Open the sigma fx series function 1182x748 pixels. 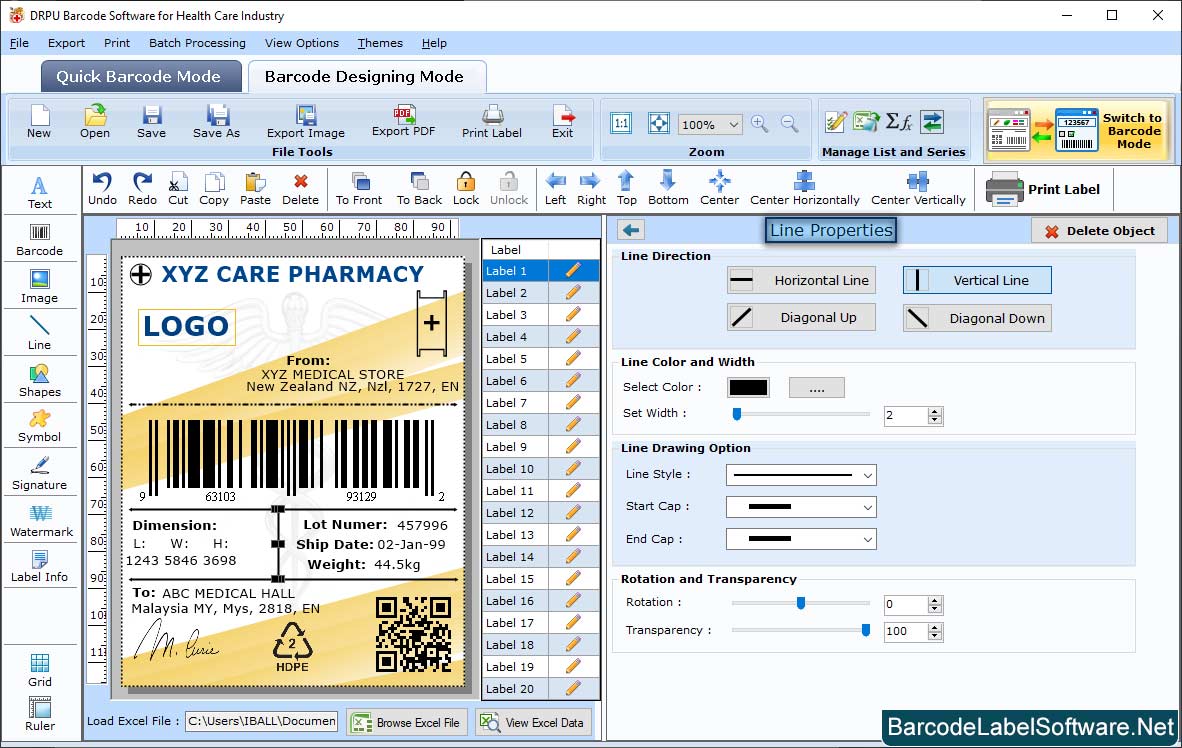899,121
